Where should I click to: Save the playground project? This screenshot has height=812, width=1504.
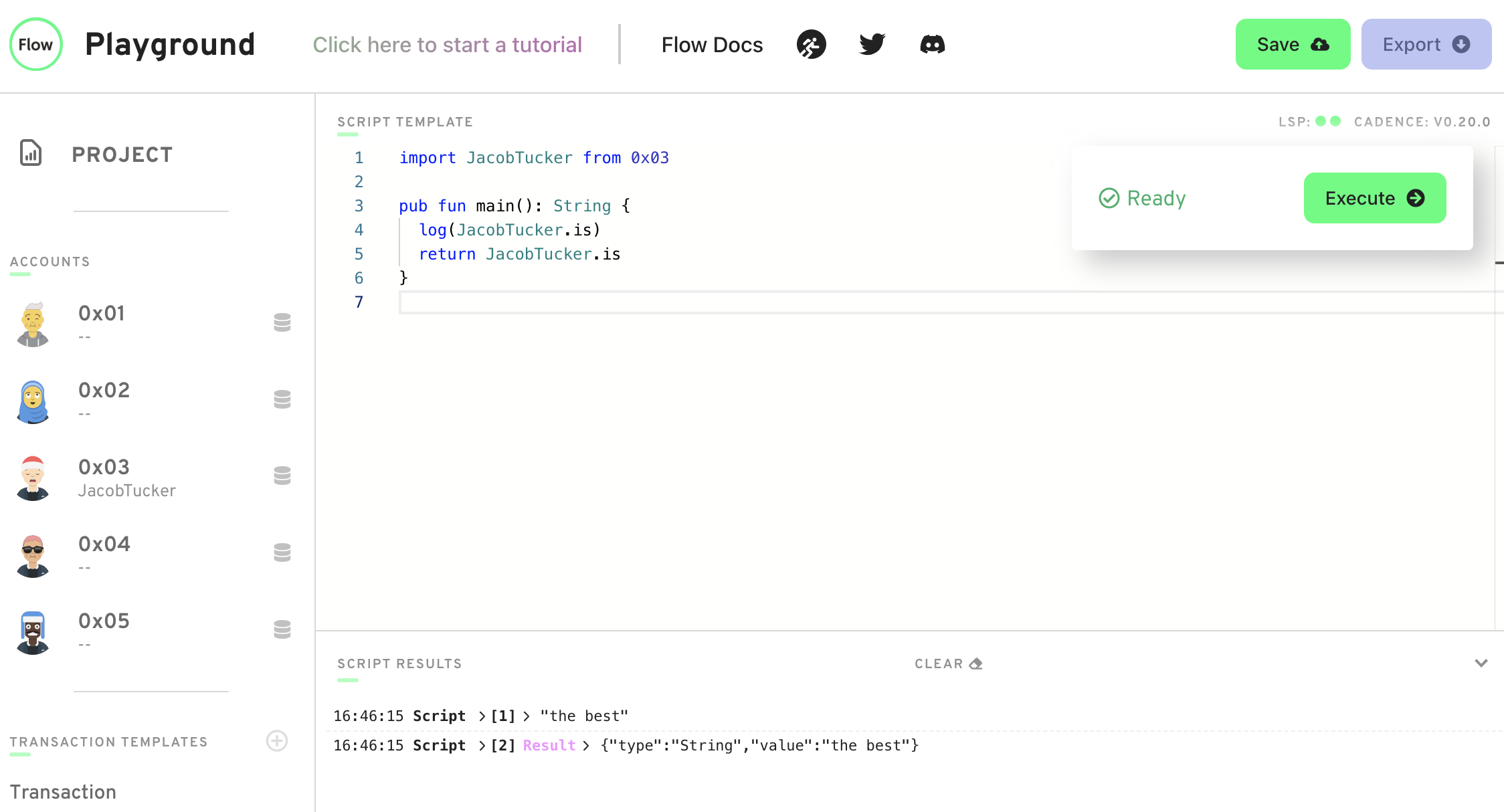click(1293, 44)
